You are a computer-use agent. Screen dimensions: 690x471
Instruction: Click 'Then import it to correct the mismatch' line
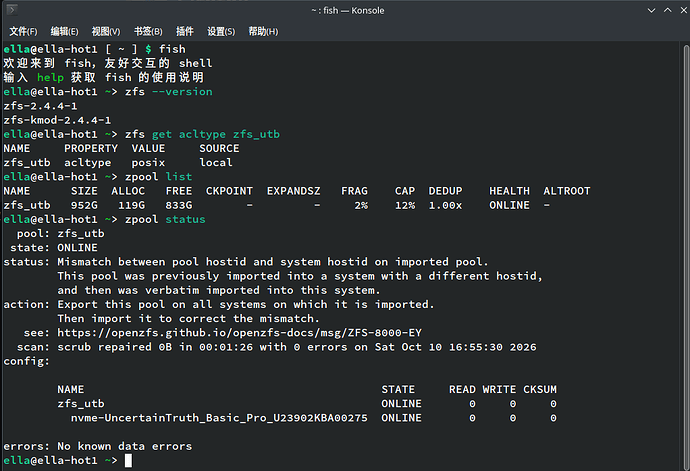tap(188, 319)
